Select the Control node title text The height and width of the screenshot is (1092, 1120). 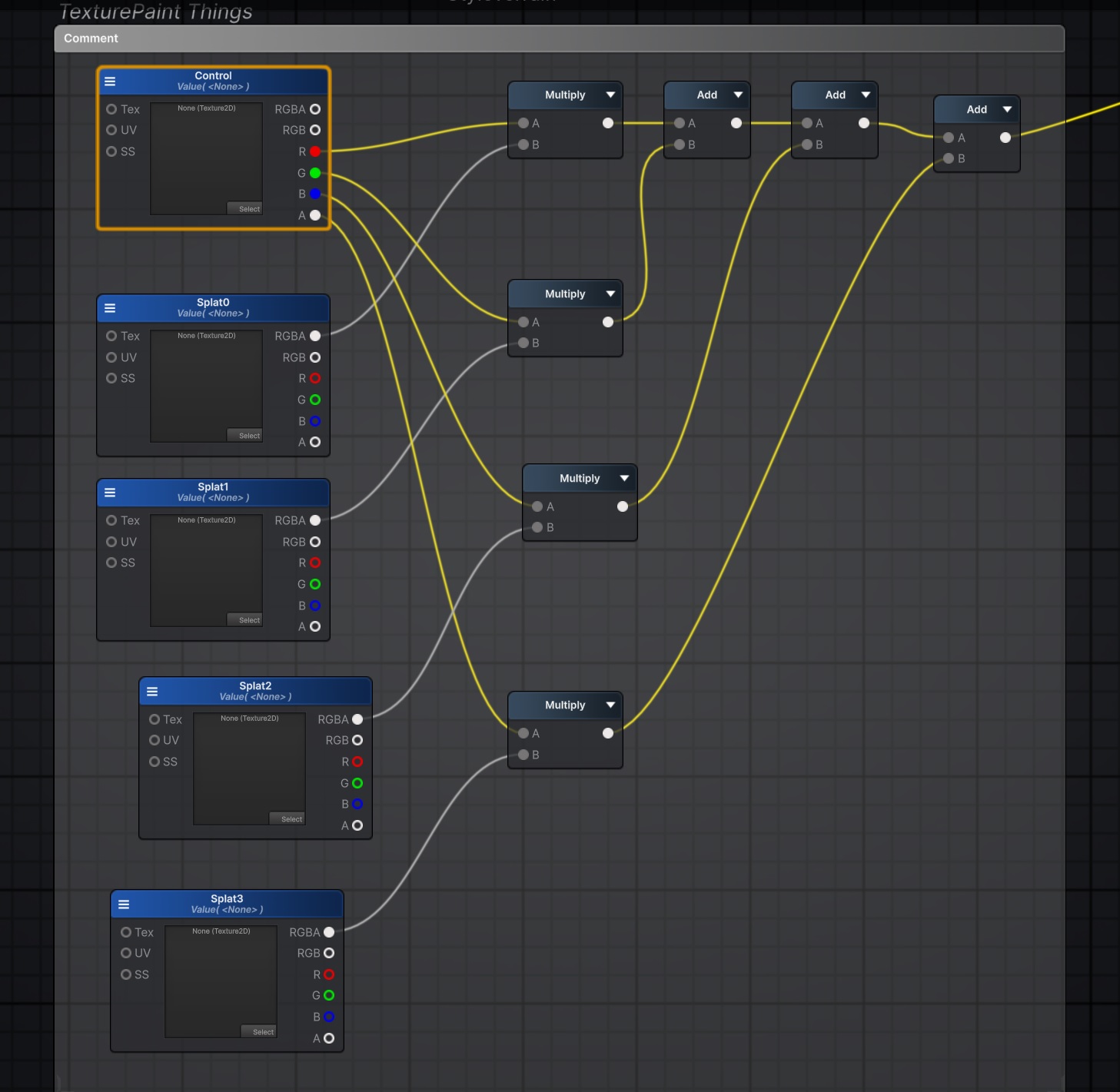coord(213,75)
